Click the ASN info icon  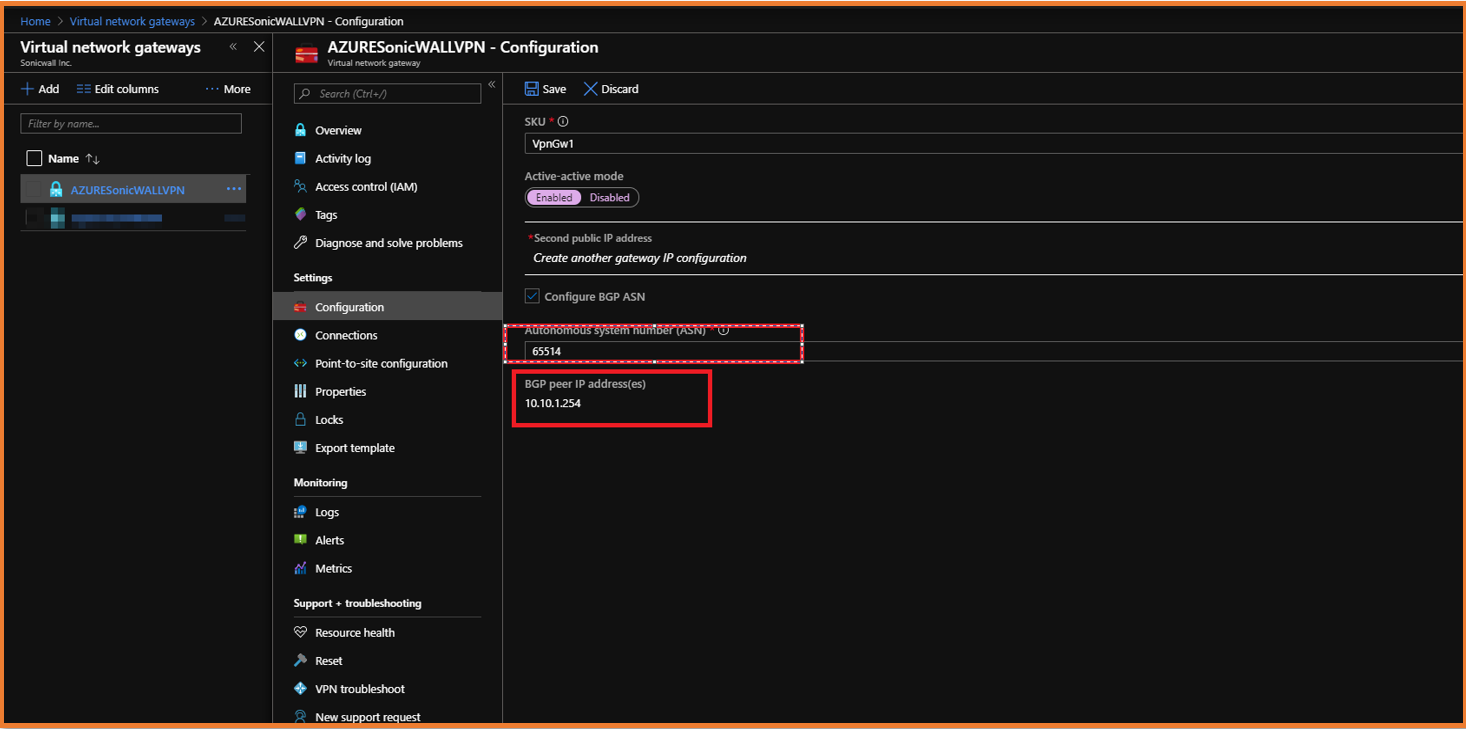pos(723,330)
